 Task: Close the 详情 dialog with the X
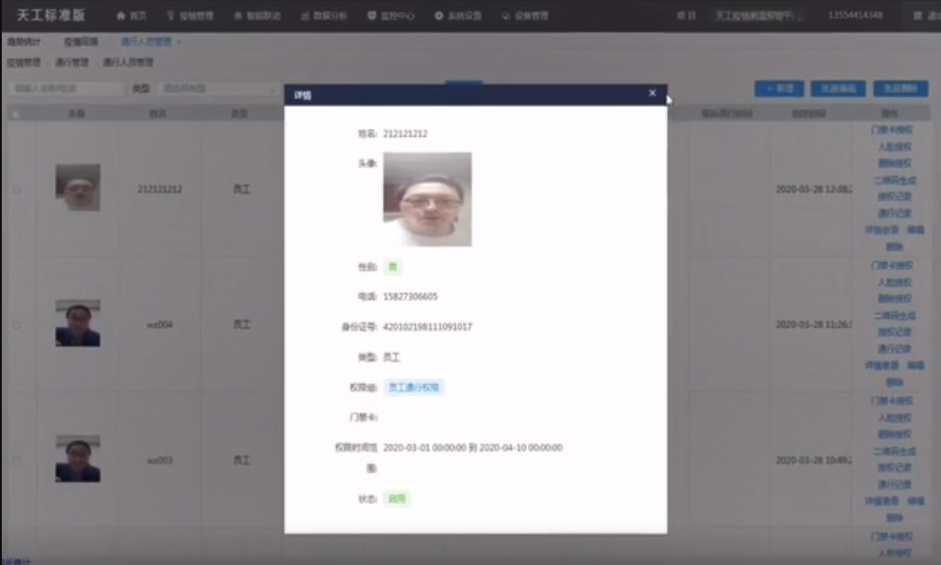point(652,93)
